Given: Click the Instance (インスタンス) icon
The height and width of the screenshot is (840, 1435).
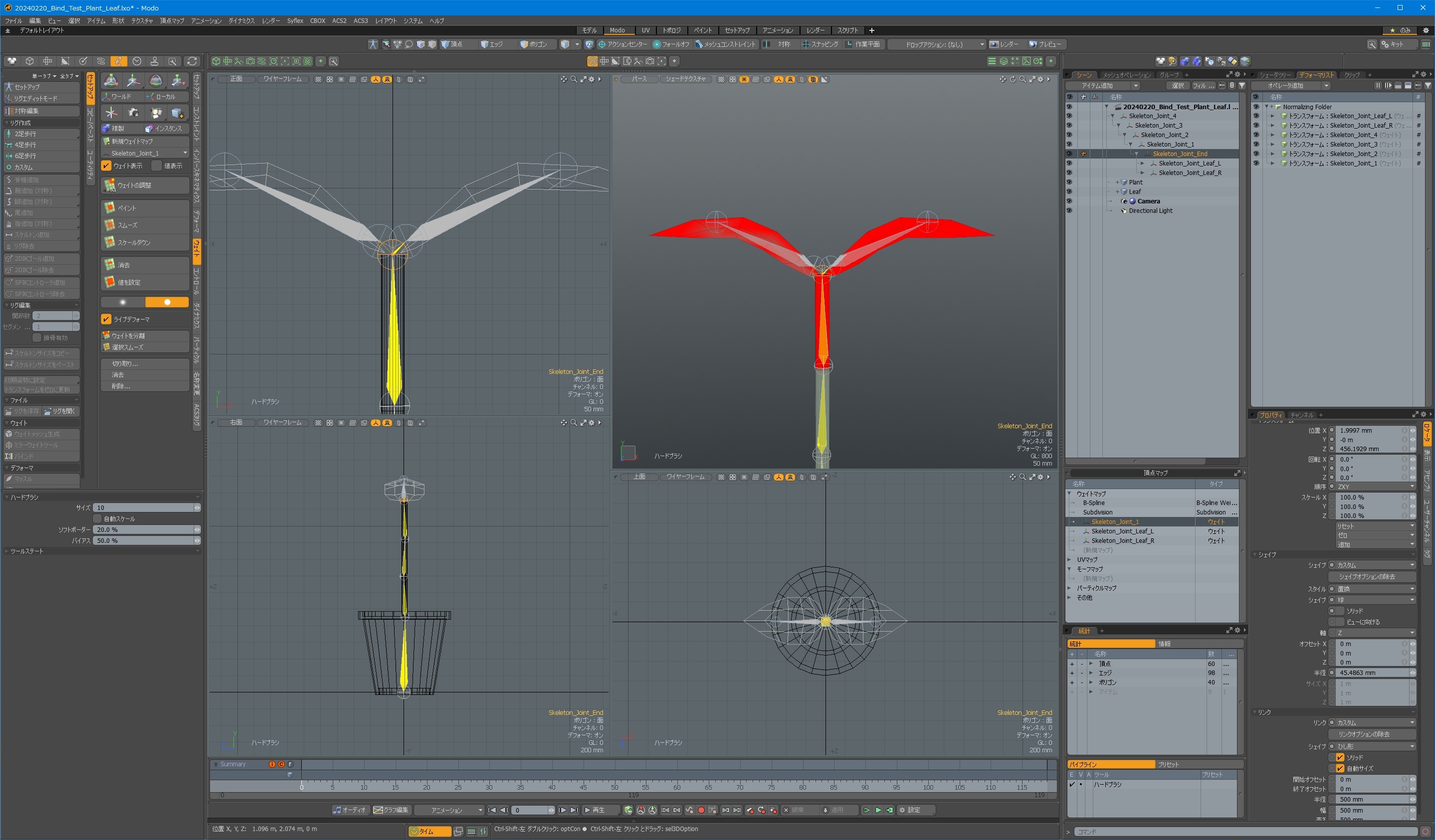Looking at the screenshot, I should [x=166, y=129].
